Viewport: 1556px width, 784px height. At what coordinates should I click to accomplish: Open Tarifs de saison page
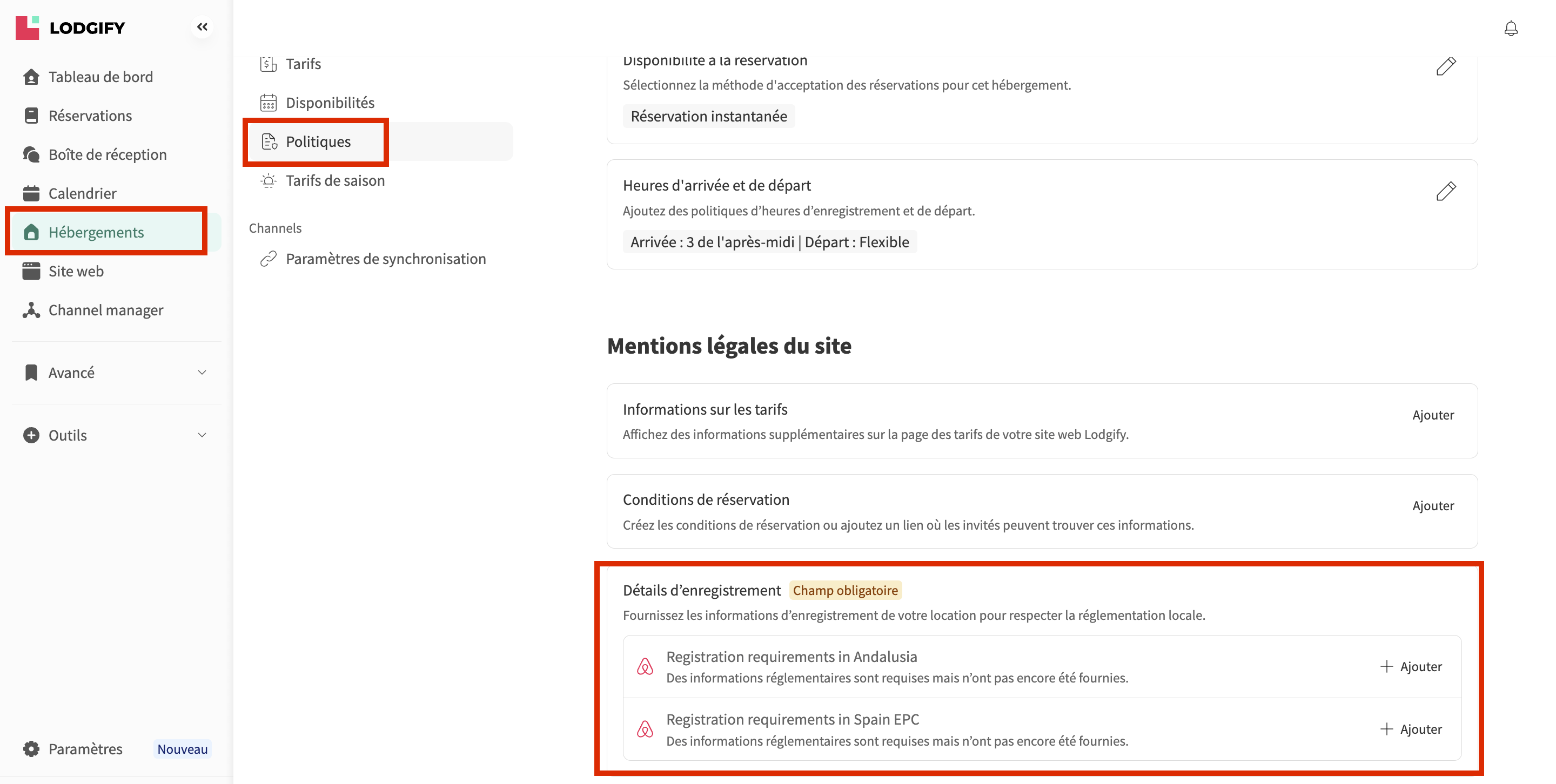(x=334, y=180)
